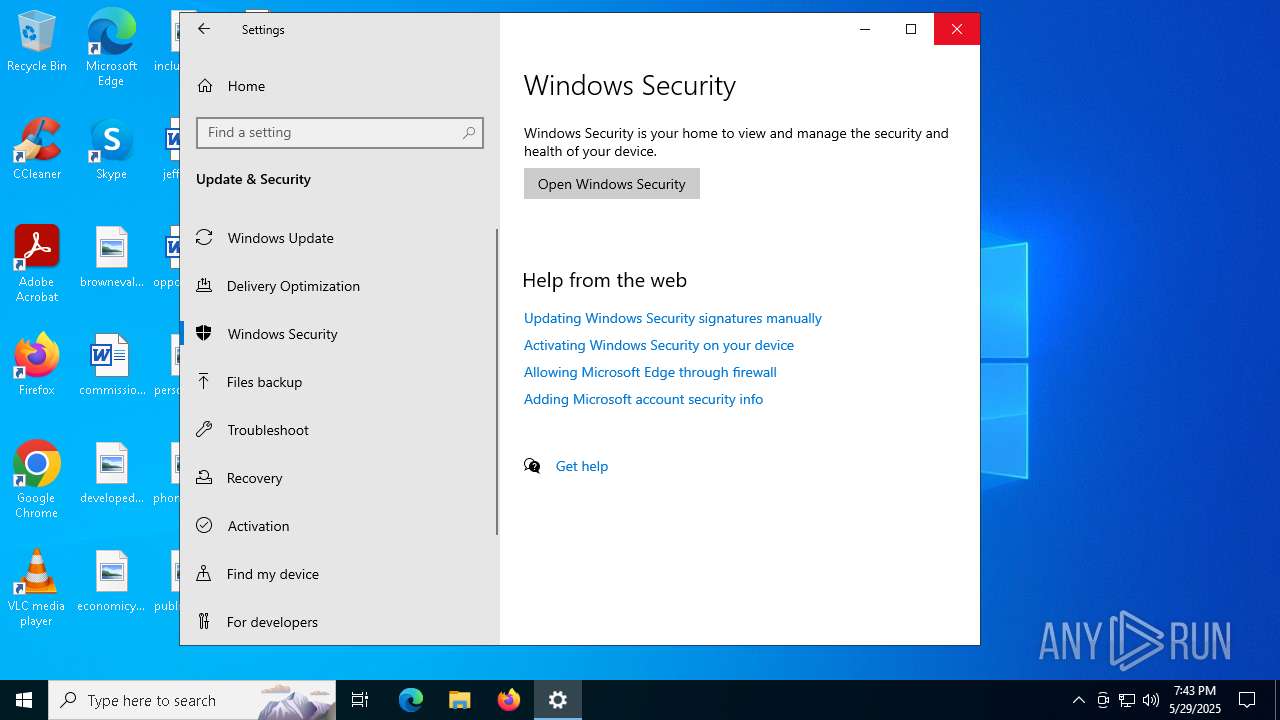
Task: Click the Delivery Optimization icon
Action: point(204,285)
